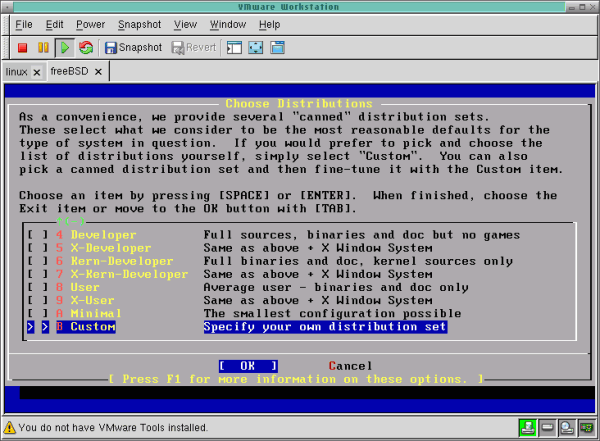The width and height of the screenshot is (600, 441).
Task: Click the Cancel button
Action: (350, 366)
